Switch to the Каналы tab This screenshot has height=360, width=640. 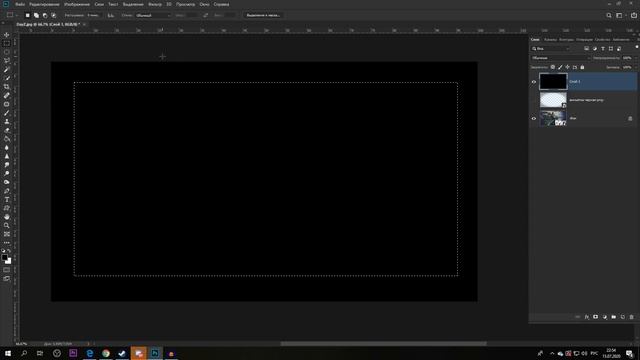(x=550, y=40)
